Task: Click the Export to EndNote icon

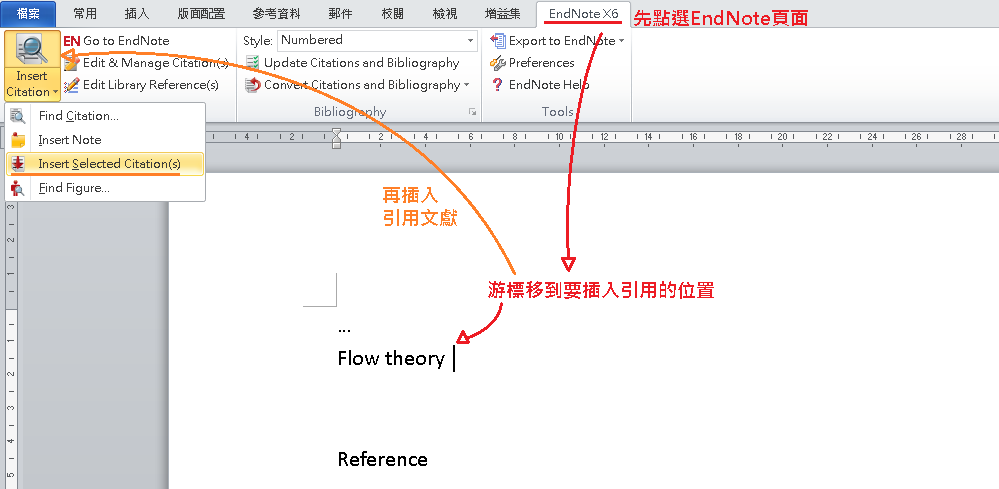Action: click(498, 41)
